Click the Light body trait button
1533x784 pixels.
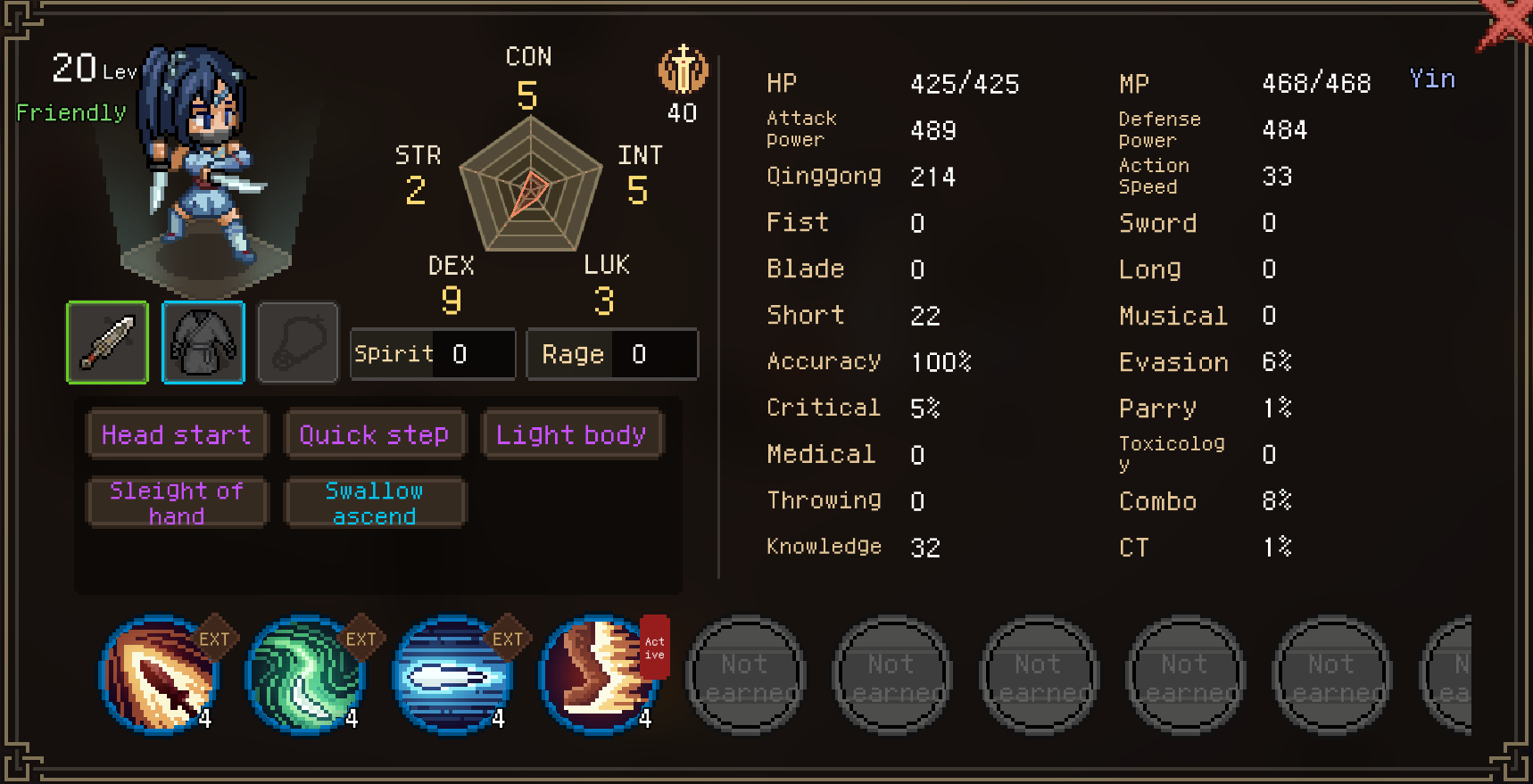click(x=572, y=434)
